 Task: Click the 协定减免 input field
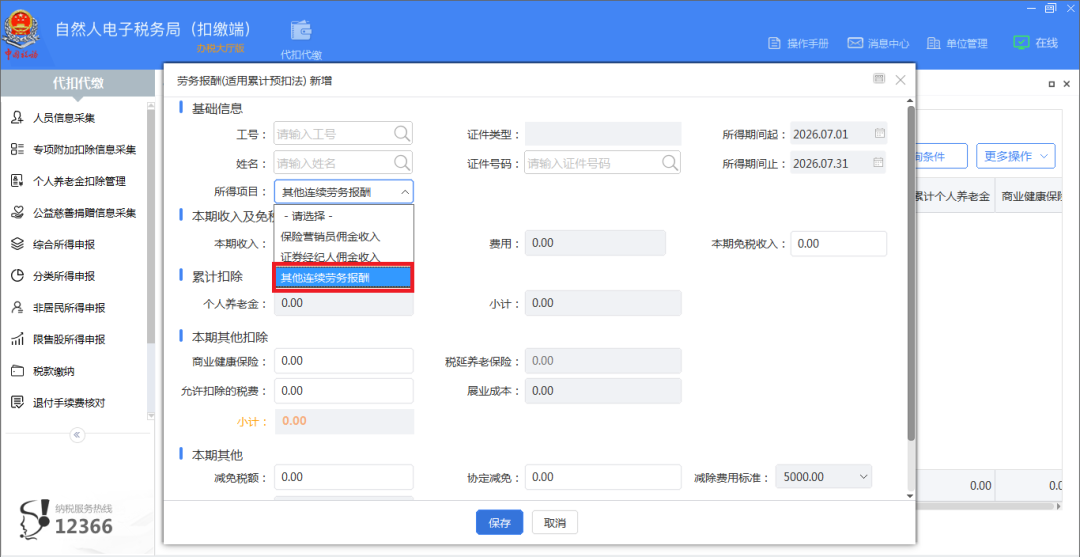(x=603, y=476)
